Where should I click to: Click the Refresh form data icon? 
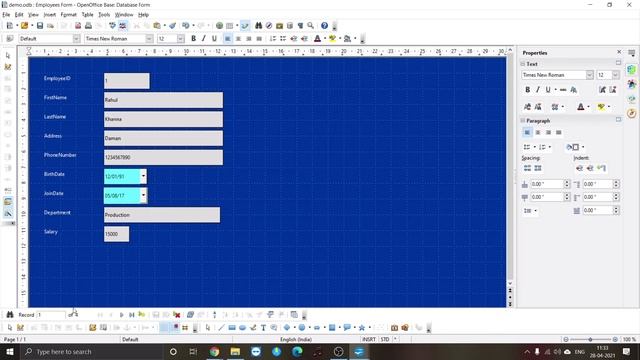(x=190, y=315)
